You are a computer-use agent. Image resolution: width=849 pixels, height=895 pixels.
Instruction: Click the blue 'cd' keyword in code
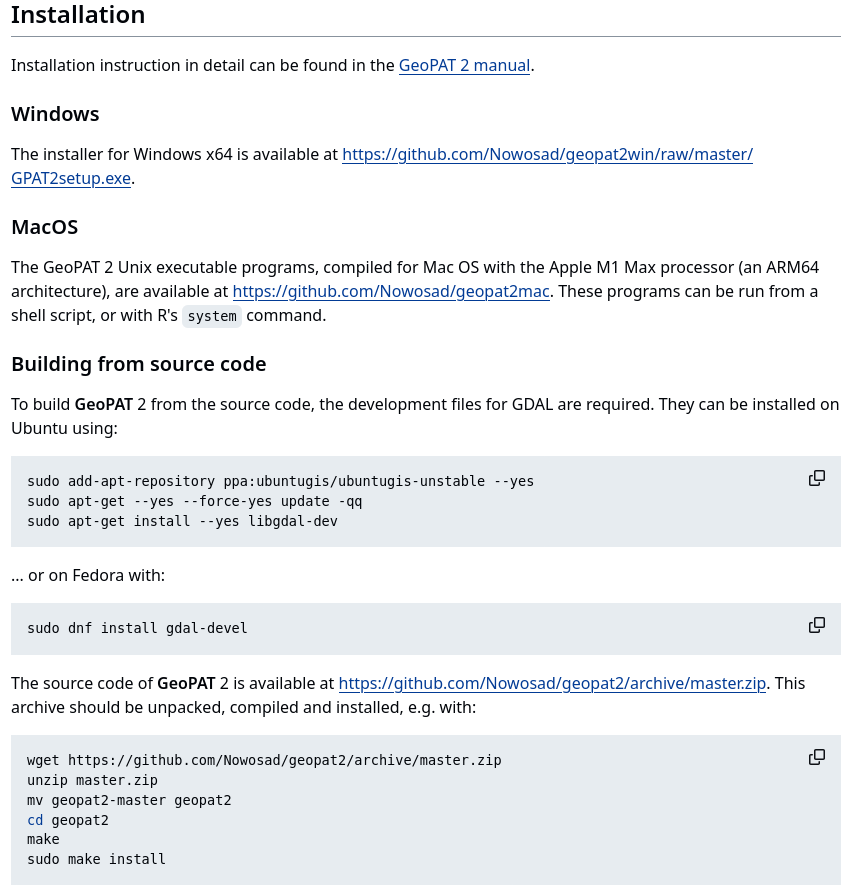(x=35, y=820)
